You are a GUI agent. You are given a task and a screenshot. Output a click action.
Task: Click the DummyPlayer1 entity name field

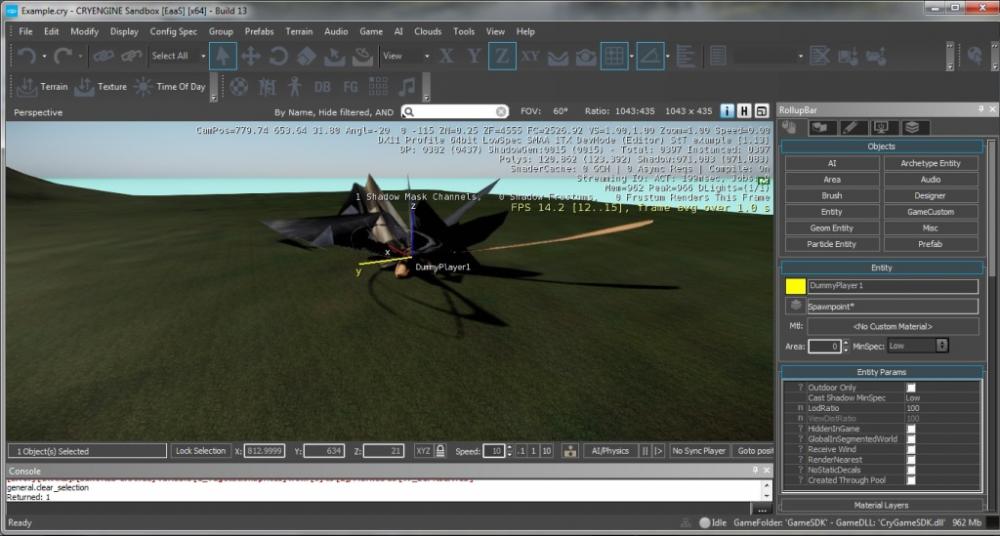[x=893, y=286]
